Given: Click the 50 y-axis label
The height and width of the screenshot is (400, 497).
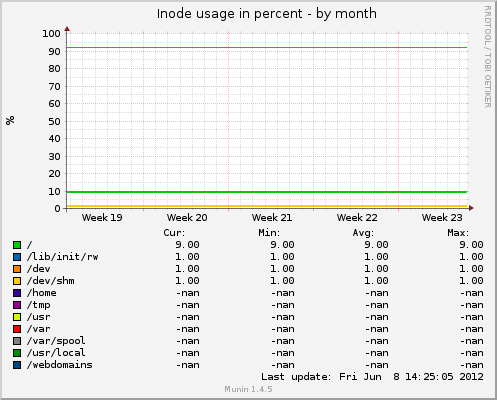Looking at the screenshot, I should click(x=54, y=122).
